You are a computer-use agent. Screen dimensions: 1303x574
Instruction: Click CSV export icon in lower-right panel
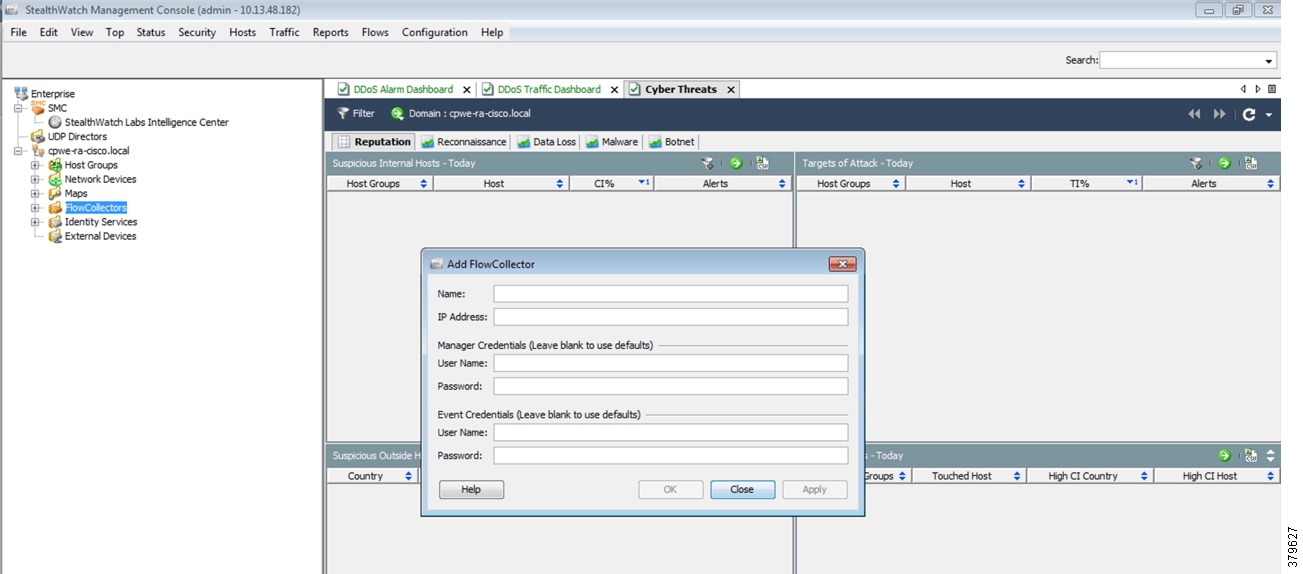pyautogui.click(x=1250, y=455)
